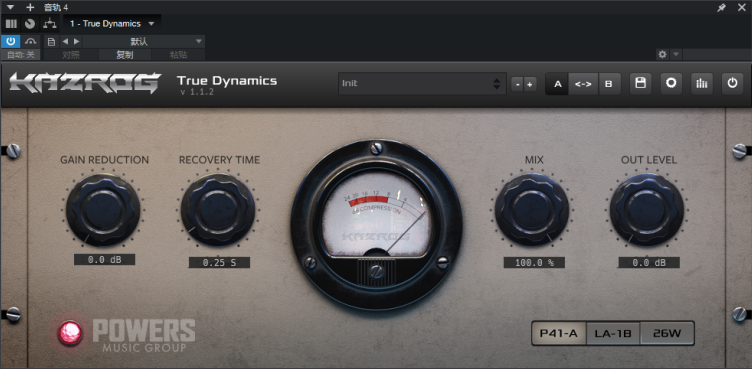
Task: Click the 100.0 % mix value field
Action: (x=534, y=262)
